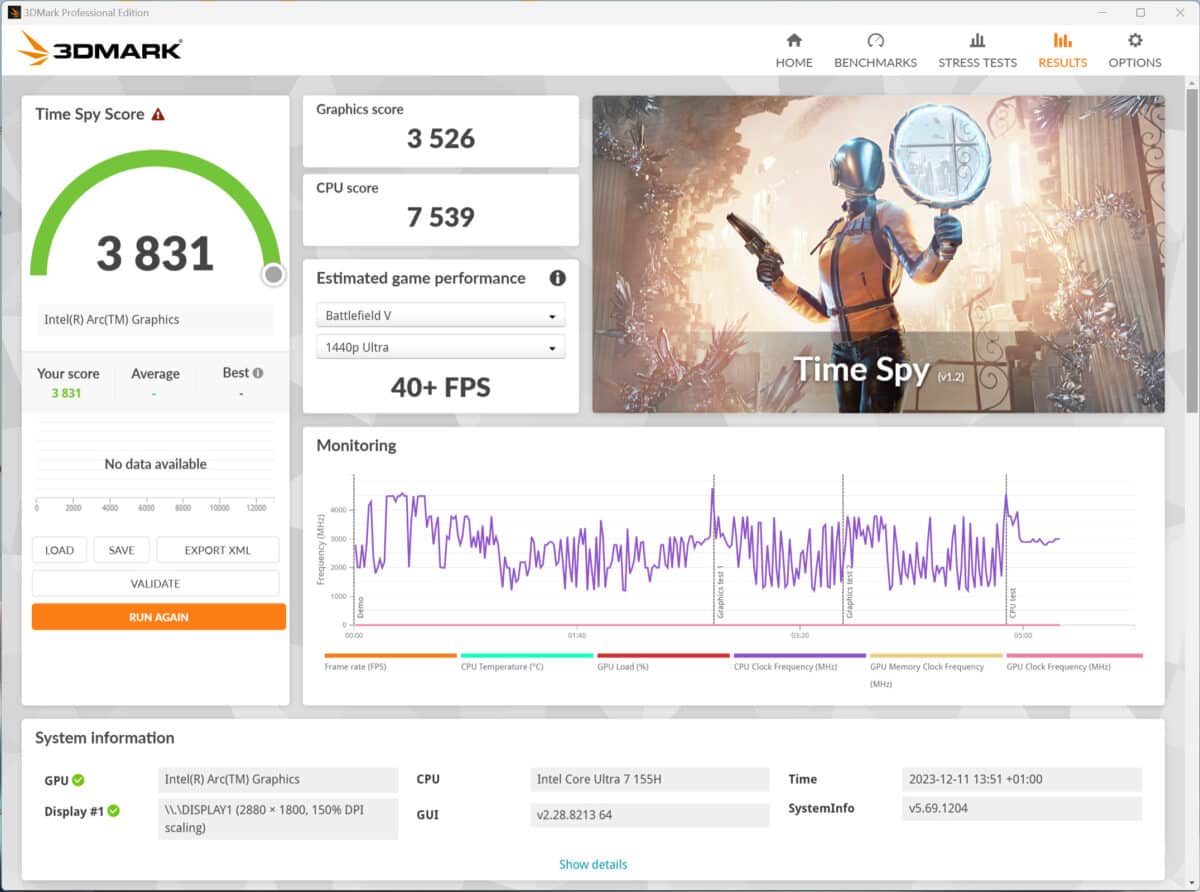The image size is (1200, 892).
Task: Click the green check icon beside GPU
Action: point(78,780)
